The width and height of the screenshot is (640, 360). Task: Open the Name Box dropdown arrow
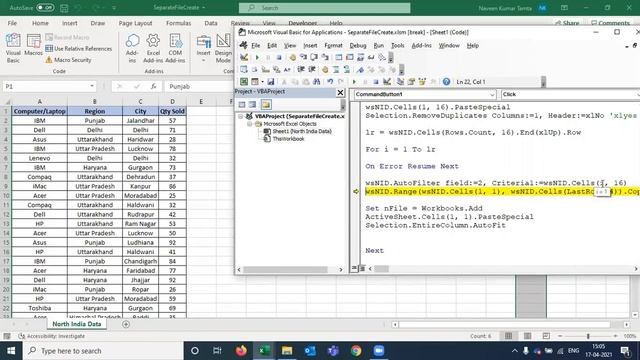click(92, 86)
